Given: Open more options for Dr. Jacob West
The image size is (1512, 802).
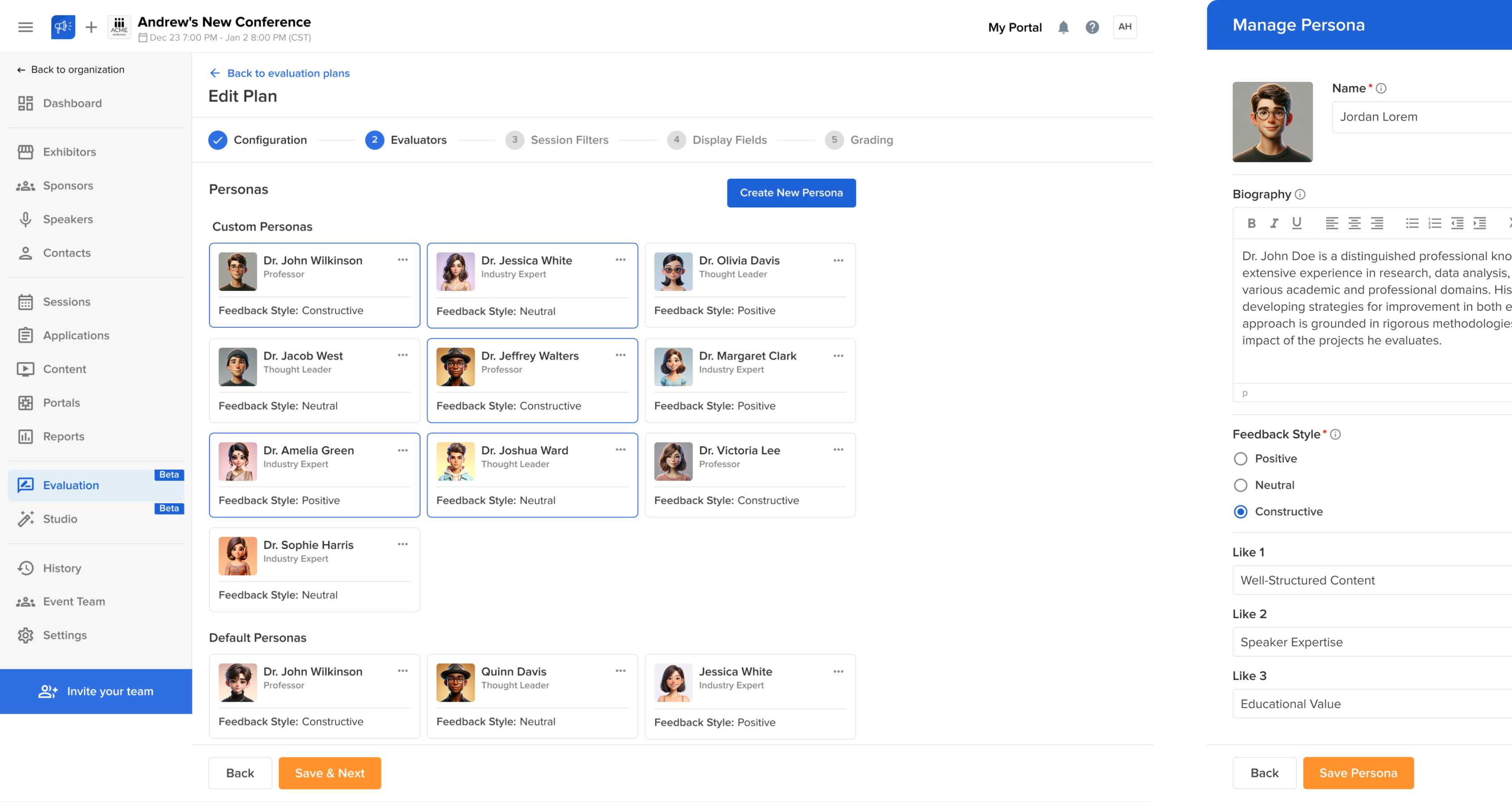Looking at the screenshot, I should click(x=403, y=355).
